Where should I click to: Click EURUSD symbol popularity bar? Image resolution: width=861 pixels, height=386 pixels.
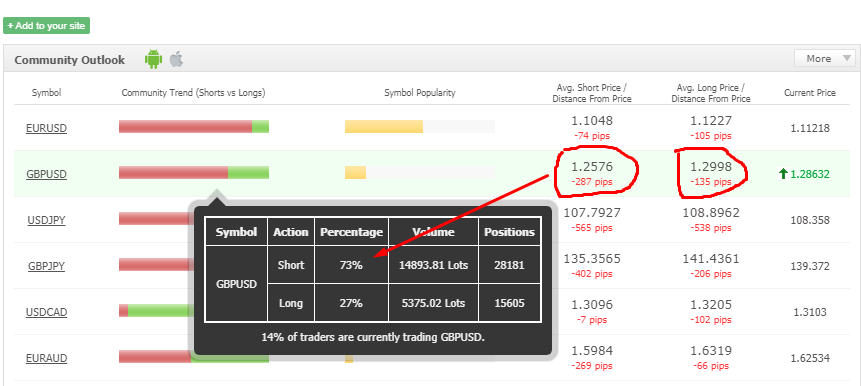[x=420, y=126]
